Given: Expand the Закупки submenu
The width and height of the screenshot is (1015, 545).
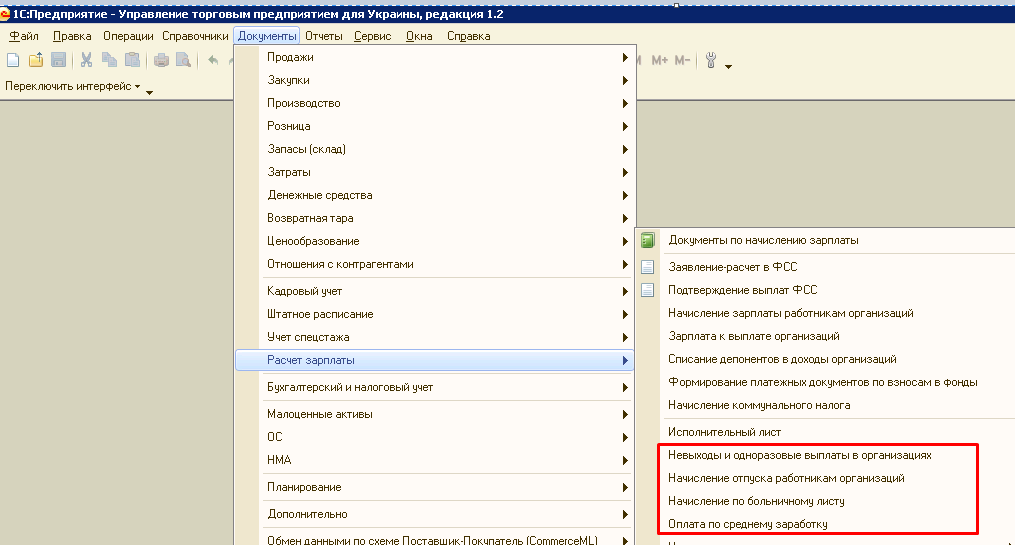Looking at the screenshot, I should 435,80.
